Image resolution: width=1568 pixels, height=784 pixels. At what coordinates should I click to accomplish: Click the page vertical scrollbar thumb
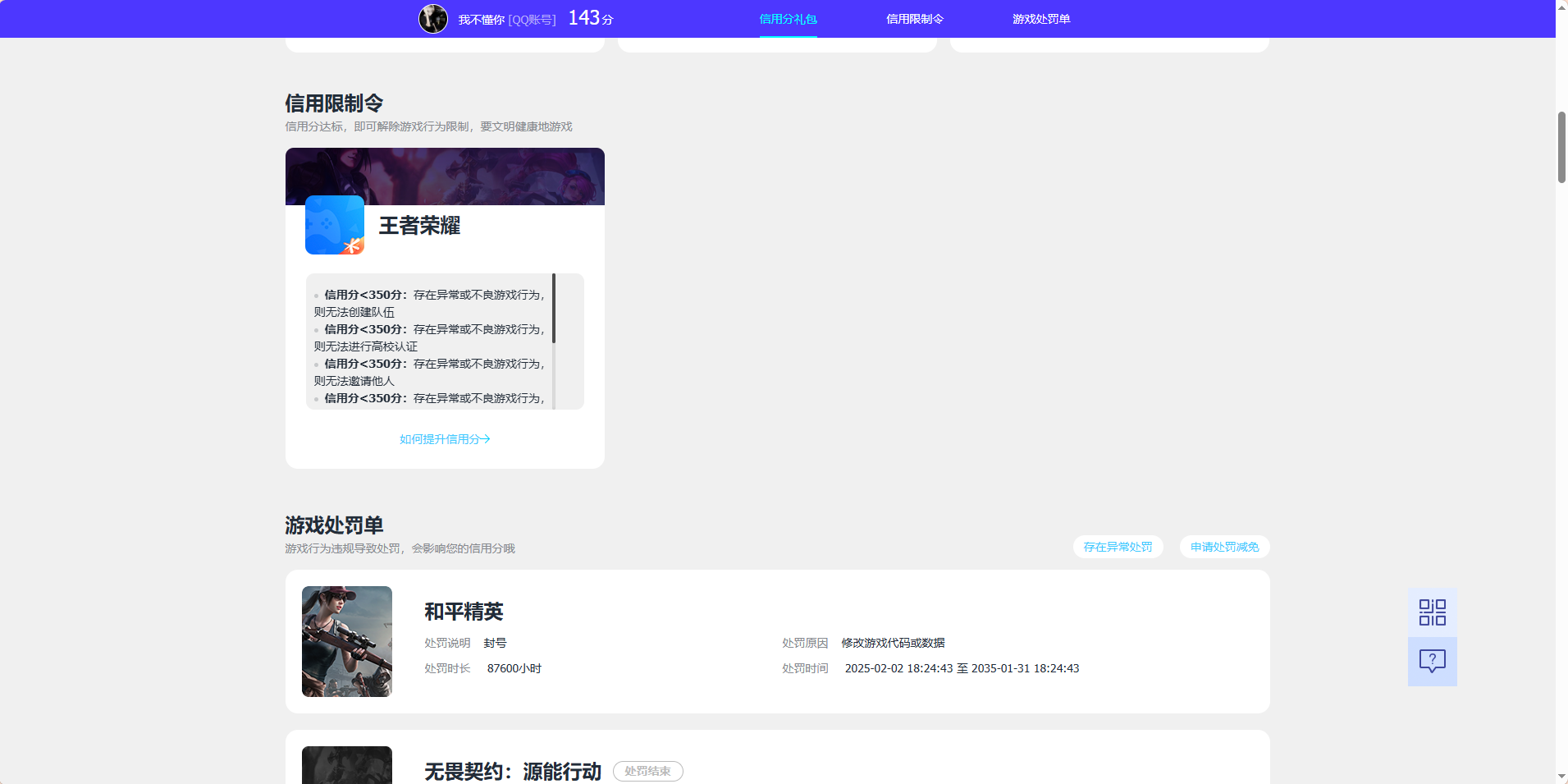point(1561,148)
